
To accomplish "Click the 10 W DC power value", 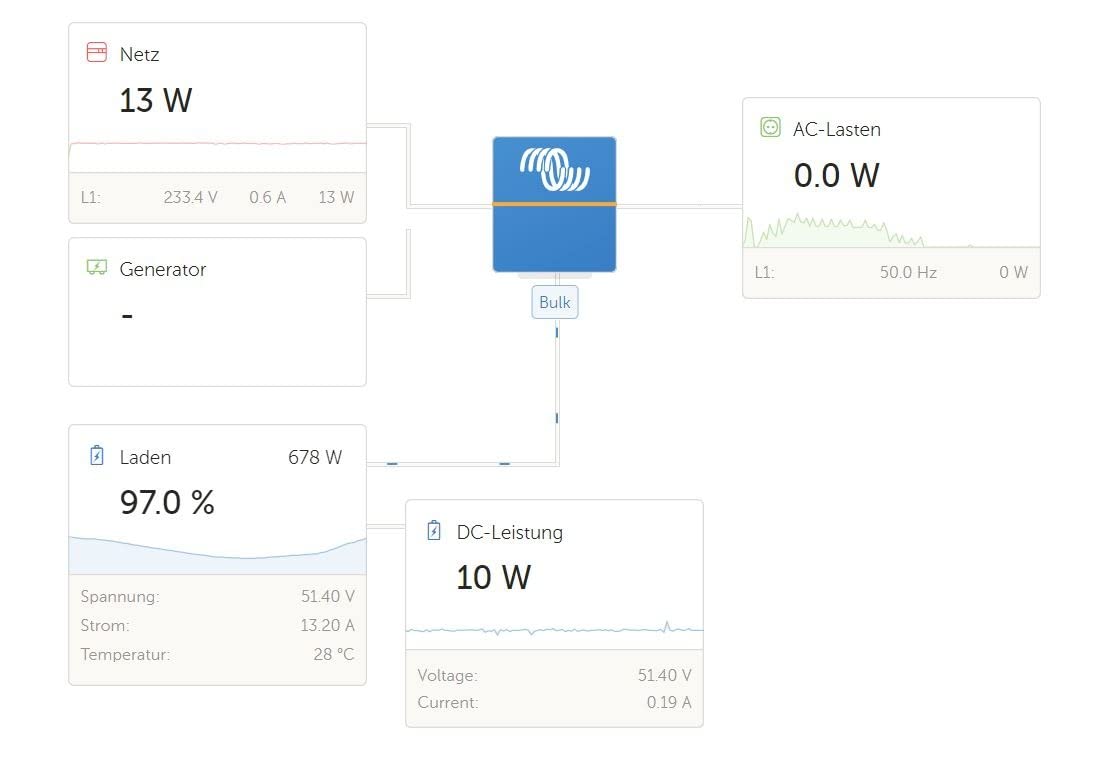I will pos(493,577).
